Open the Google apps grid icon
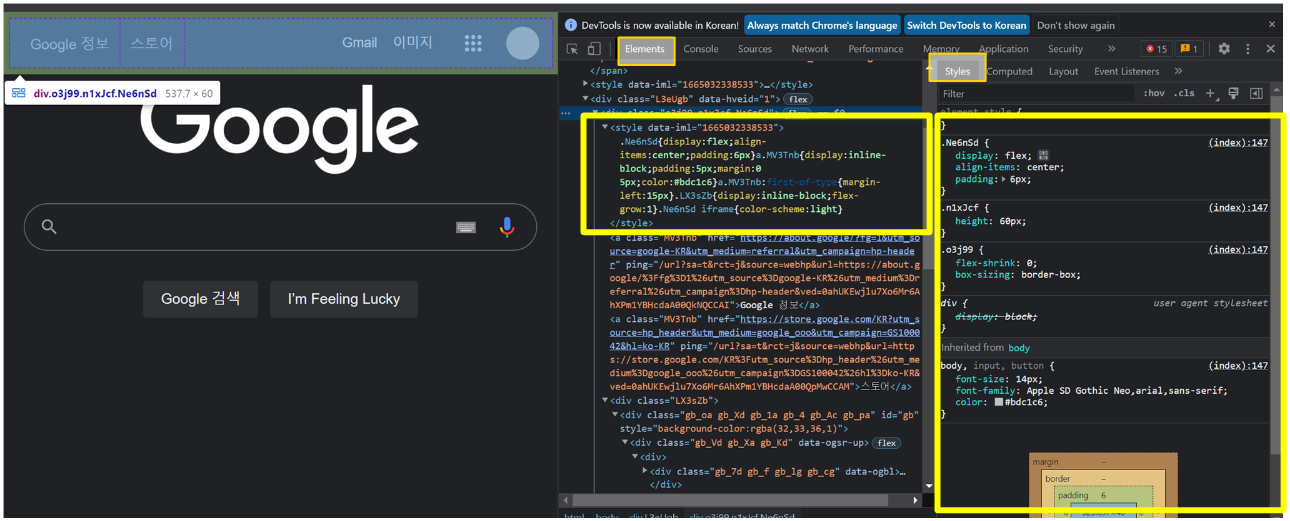Image resolution: width=1290 pixels, height=521 pixels. (x=473, y=43)
